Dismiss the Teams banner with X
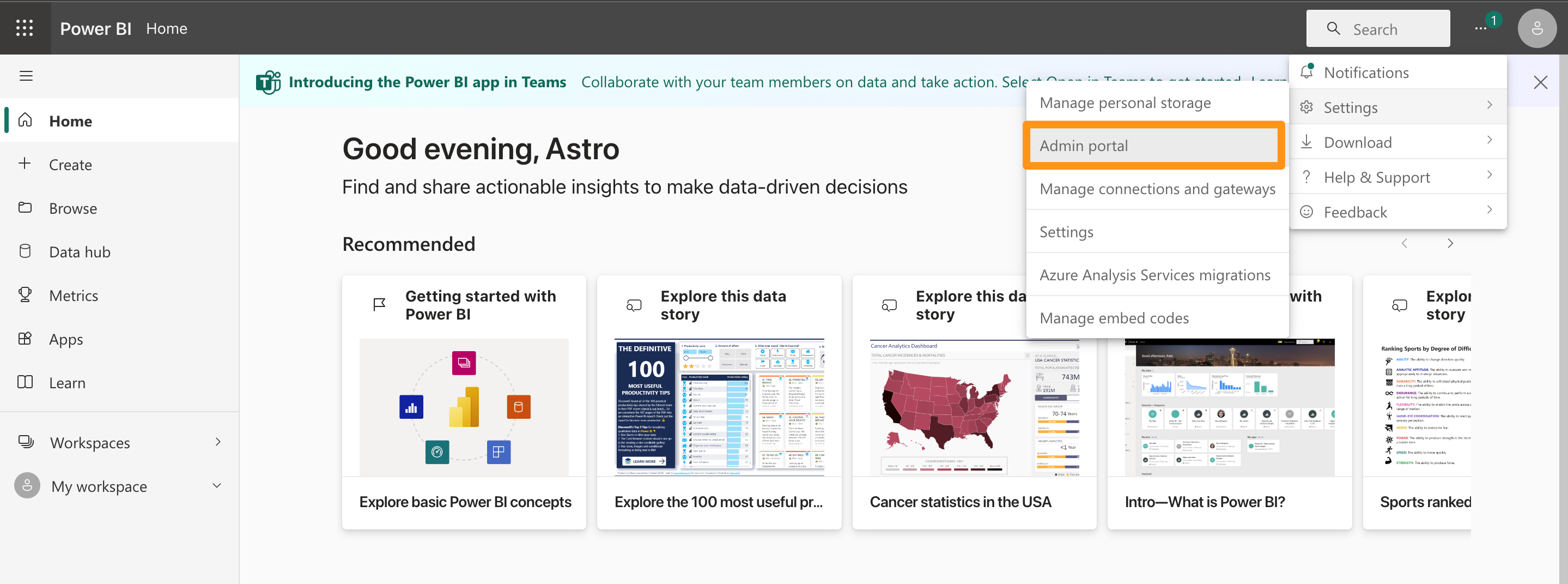The width and height of the screenshot is (1568, 584). [x=1540, y=82]
